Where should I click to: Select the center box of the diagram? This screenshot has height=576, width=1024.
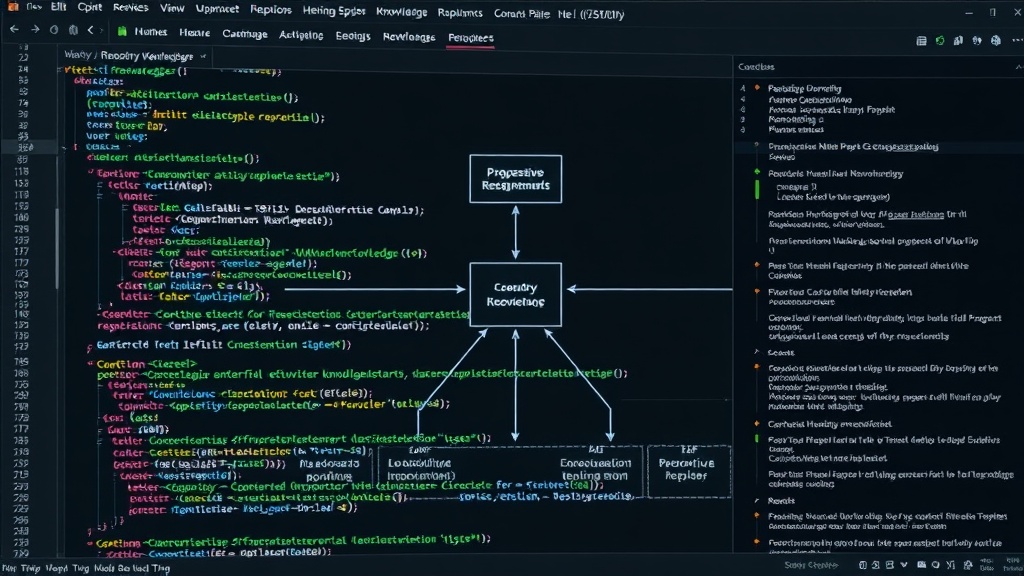pos(515,295)
